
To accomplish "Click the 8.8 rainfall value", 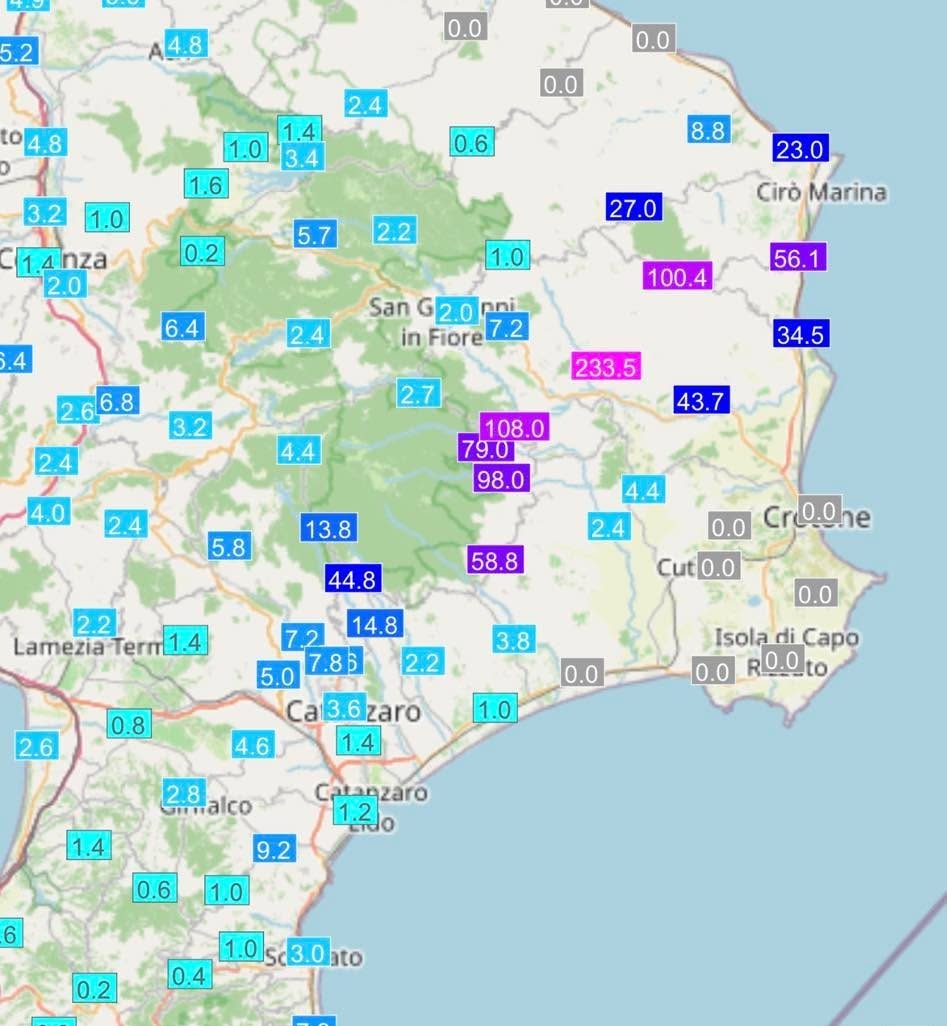I will (709, 130).
